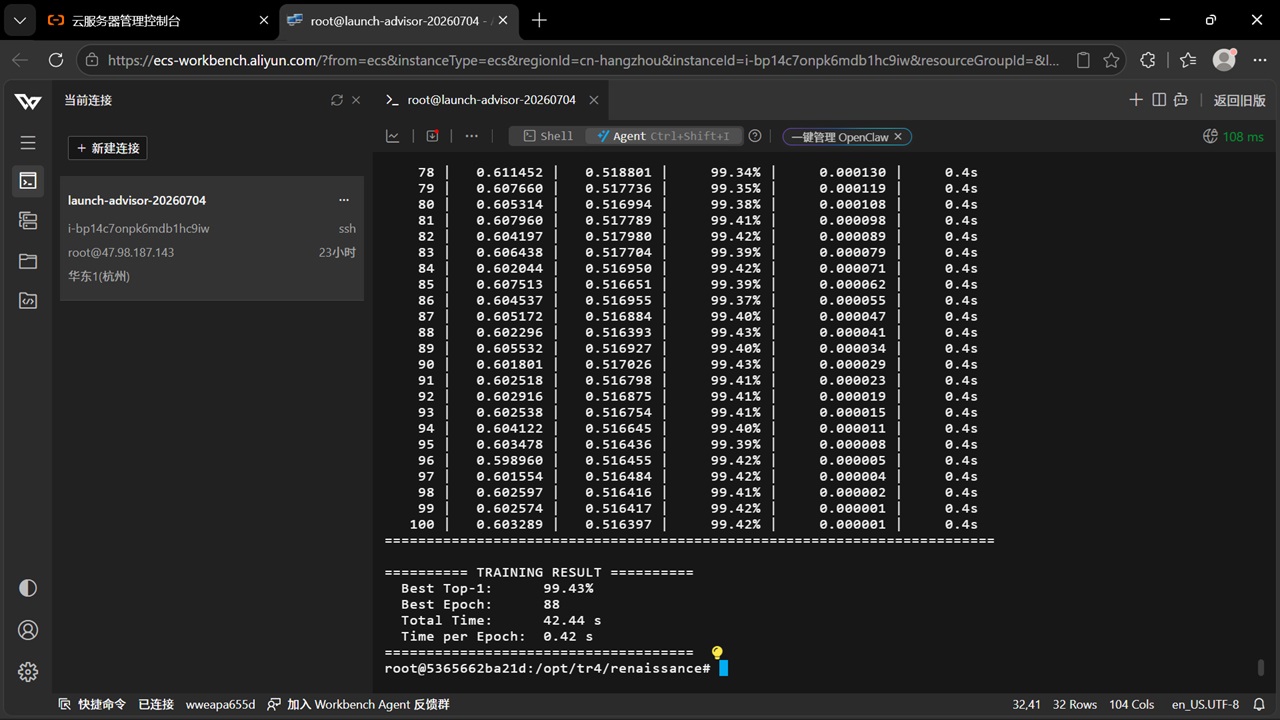
Task: Select the root@launch-advisor-20260704 terminal tab
Action: (491, 100)
